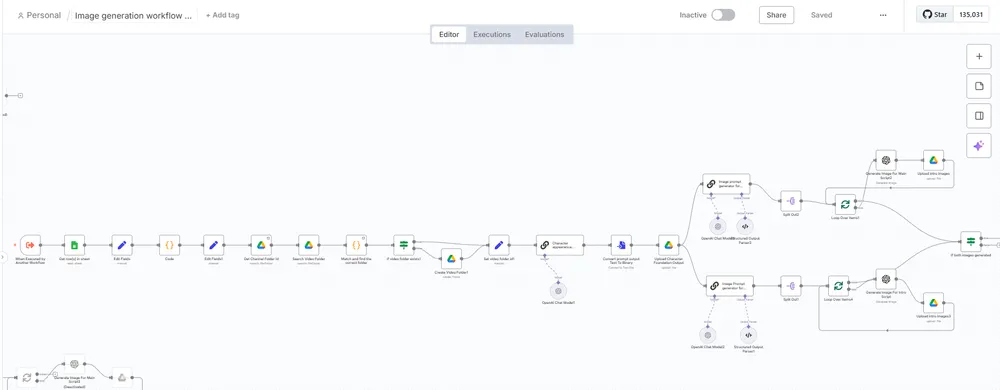Select the greyed Drive node right of the Generate Image For Main Script3 node
The width and height of the screenshot is (1000, 390).
click(x=122, y=377)
